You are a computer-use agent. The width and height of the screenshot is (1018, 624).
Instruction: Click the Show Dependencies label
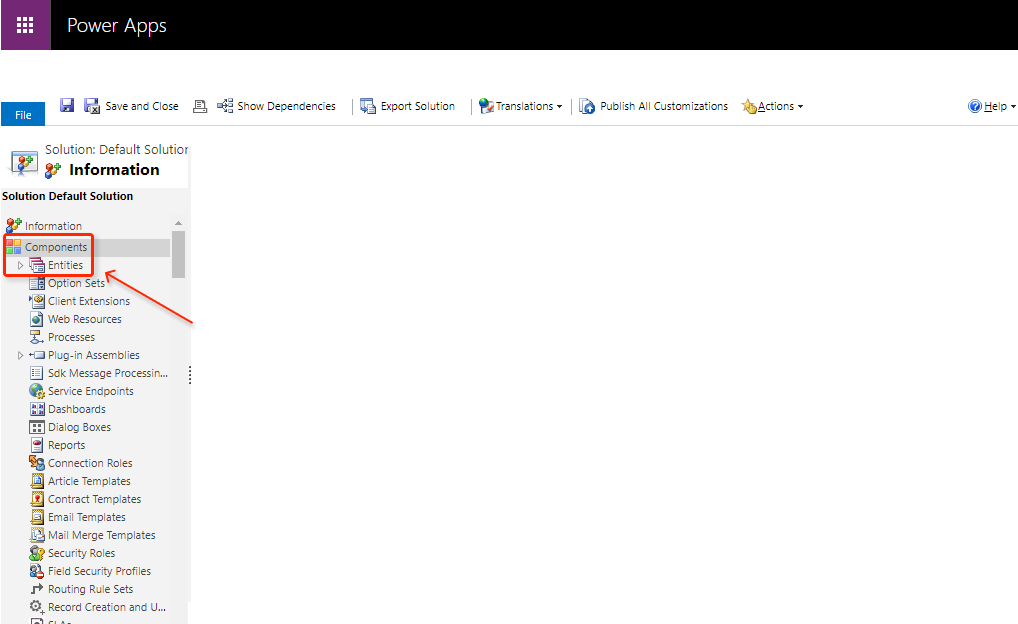click(286, 106)
